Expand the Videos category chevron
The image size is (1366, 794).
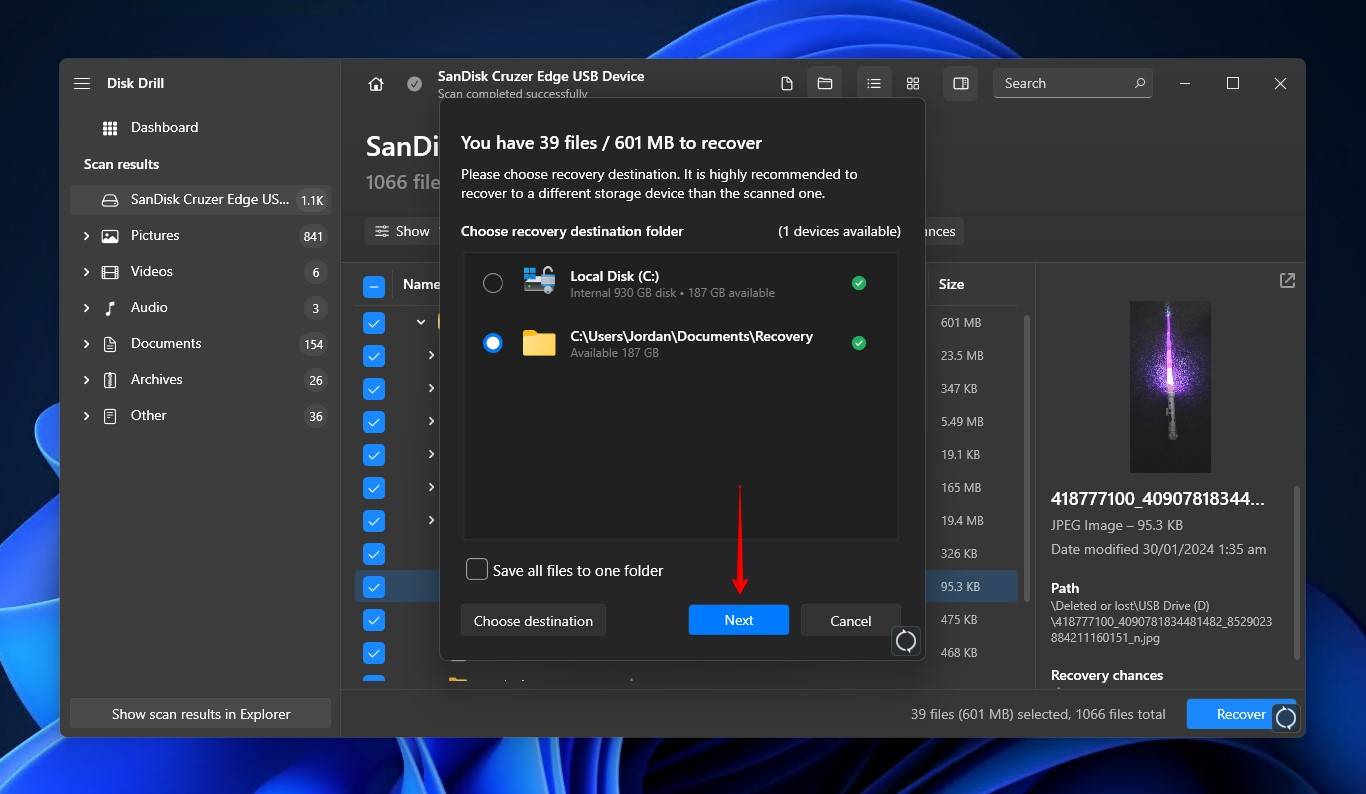86,272
